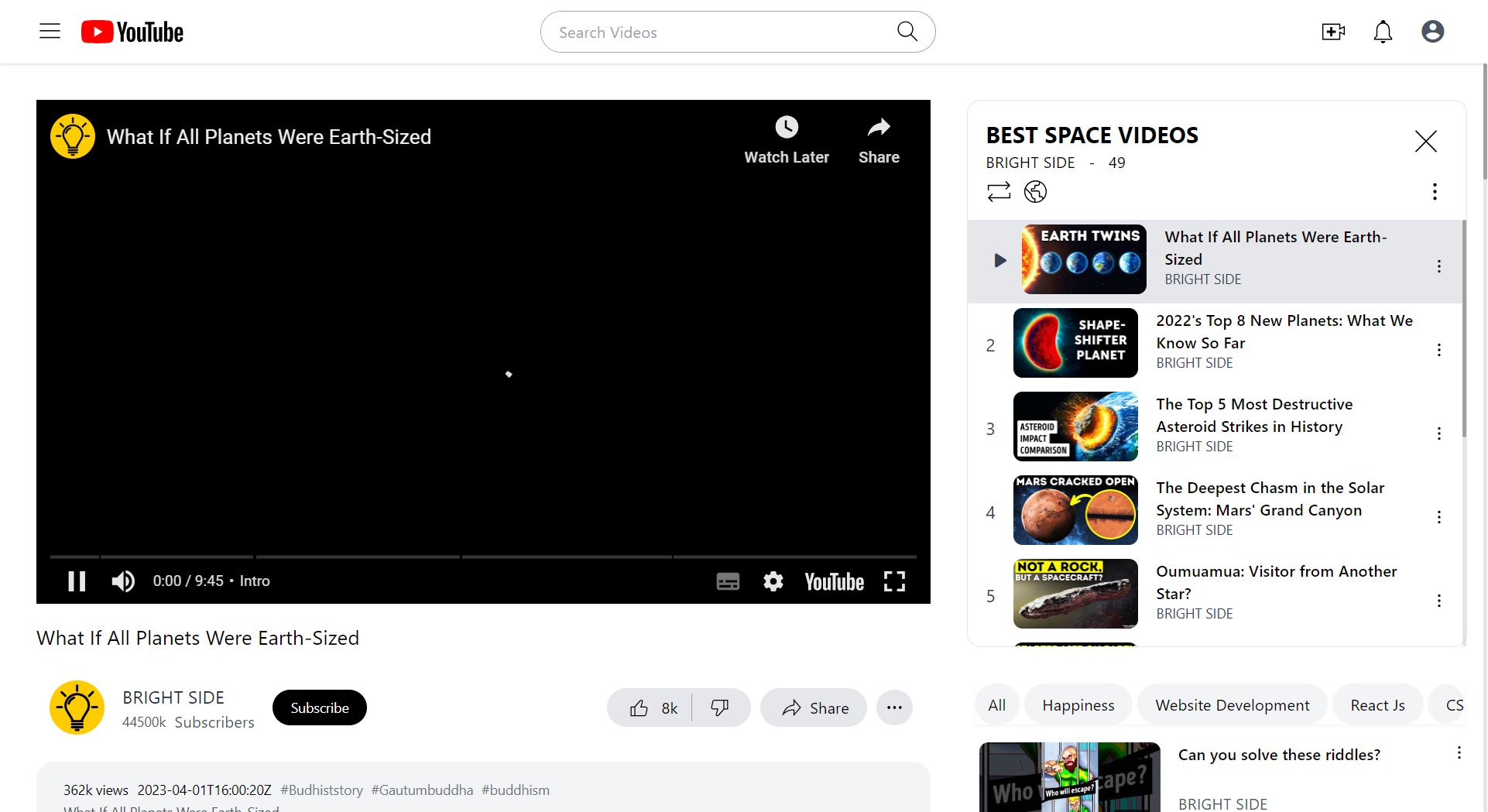Click riddles video thumbnail
The height and width of the screenshot is (812, 1488).
click(1069, 777)
